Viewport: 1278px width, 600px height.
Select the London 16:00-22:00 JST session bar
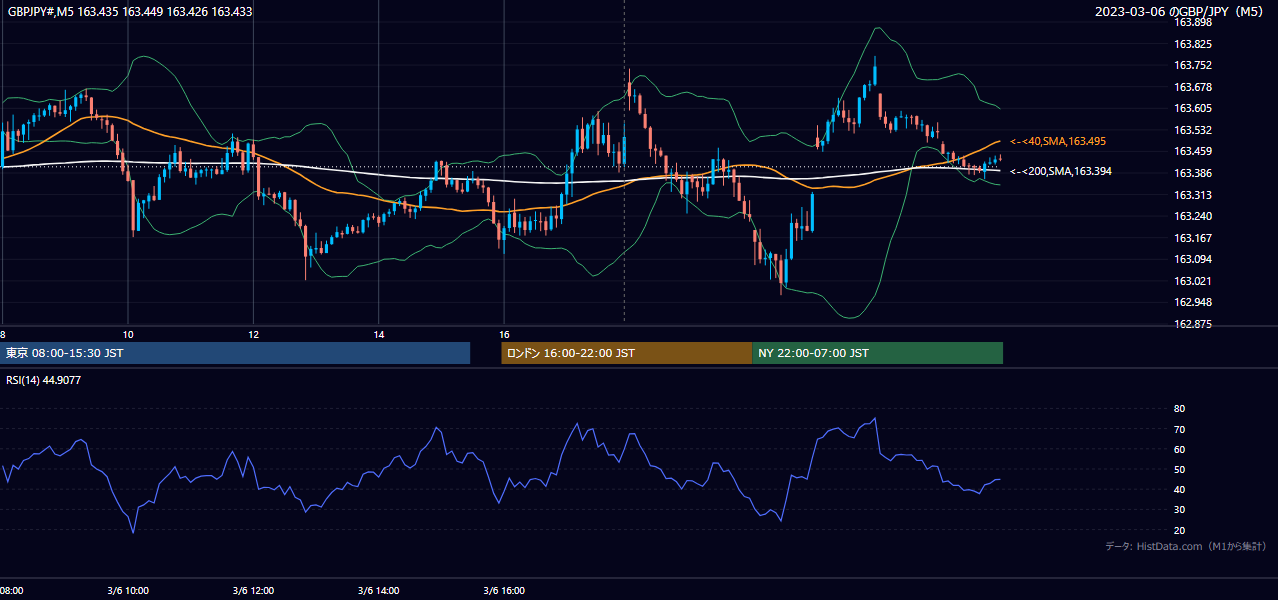coord(626,353)
